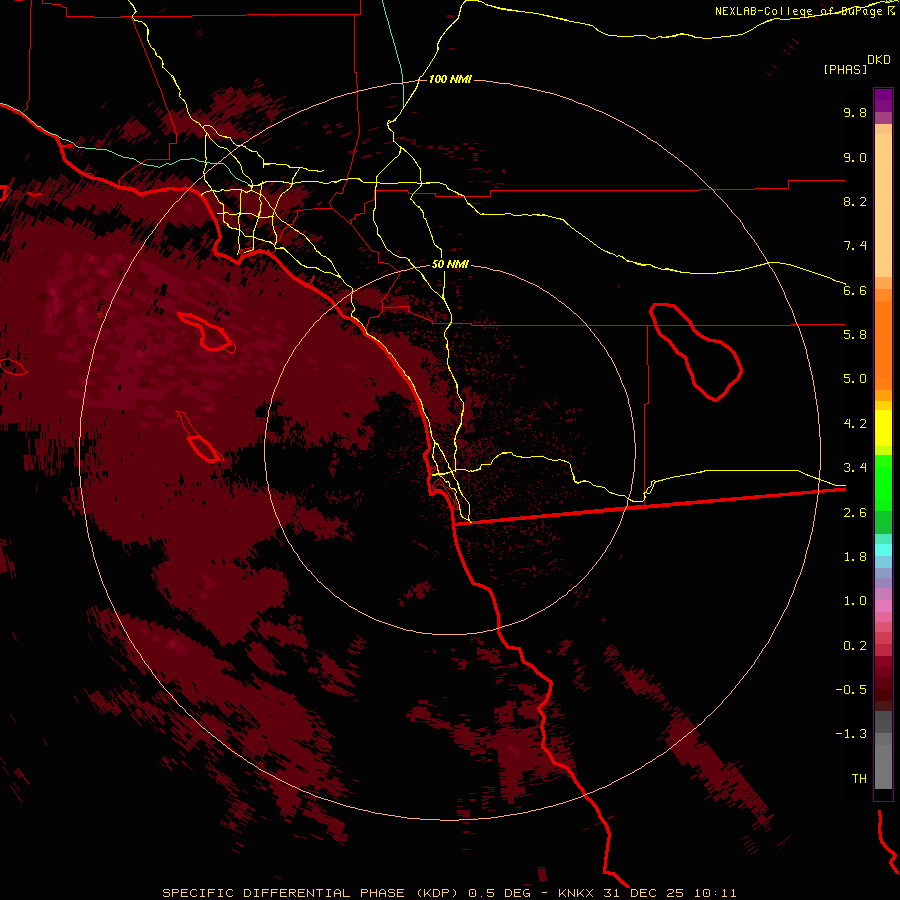The image size is (900, 900).
Task: Click the 7.4 legend scale value
Action: tap(855, 246)
